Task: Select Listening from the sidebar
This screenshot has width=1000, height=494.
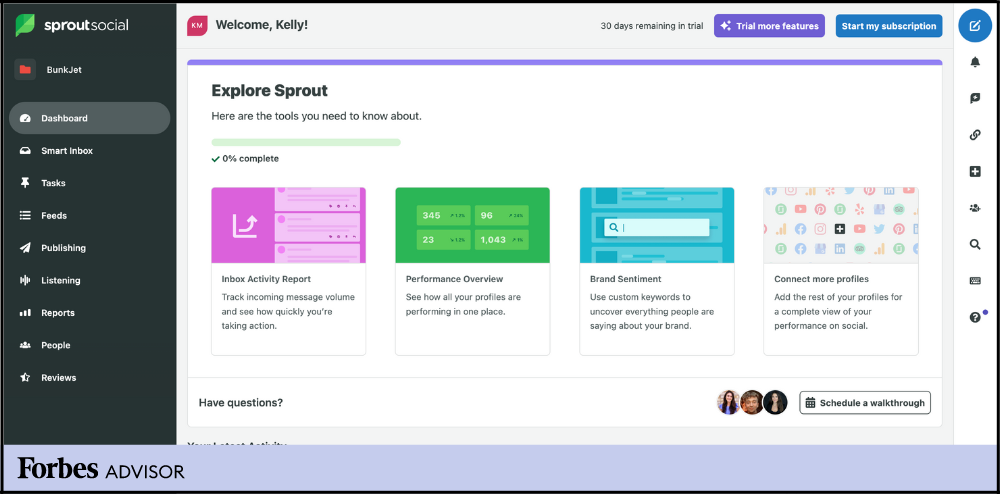Action: [x=60, y=281]
